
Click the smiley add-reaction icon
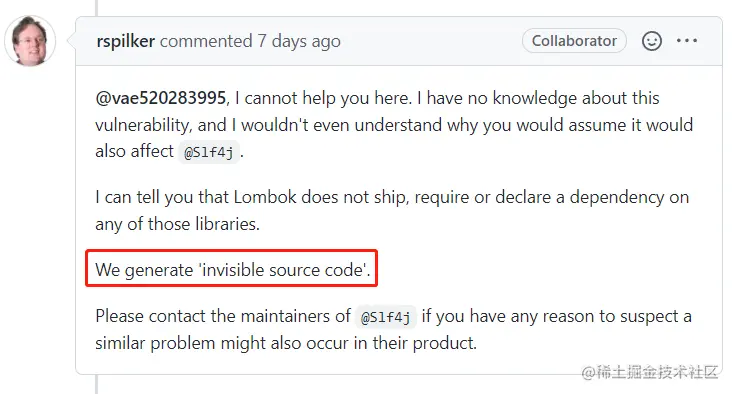coord(652,41)
